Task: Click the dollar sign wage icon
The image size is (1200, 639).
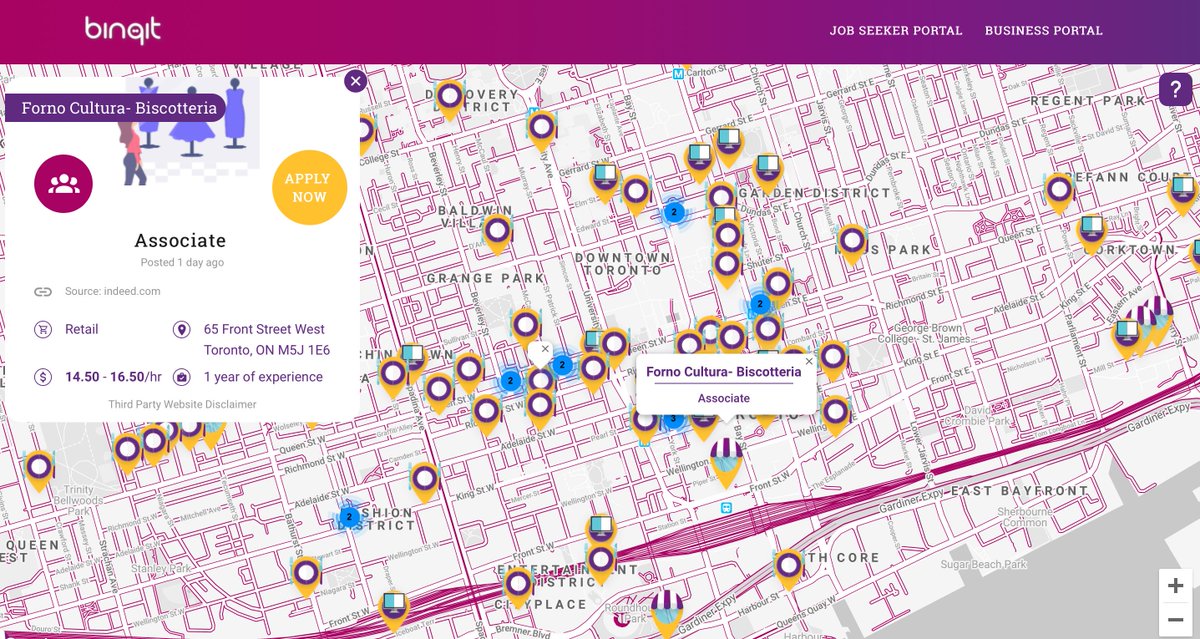Action: [43, 377]
